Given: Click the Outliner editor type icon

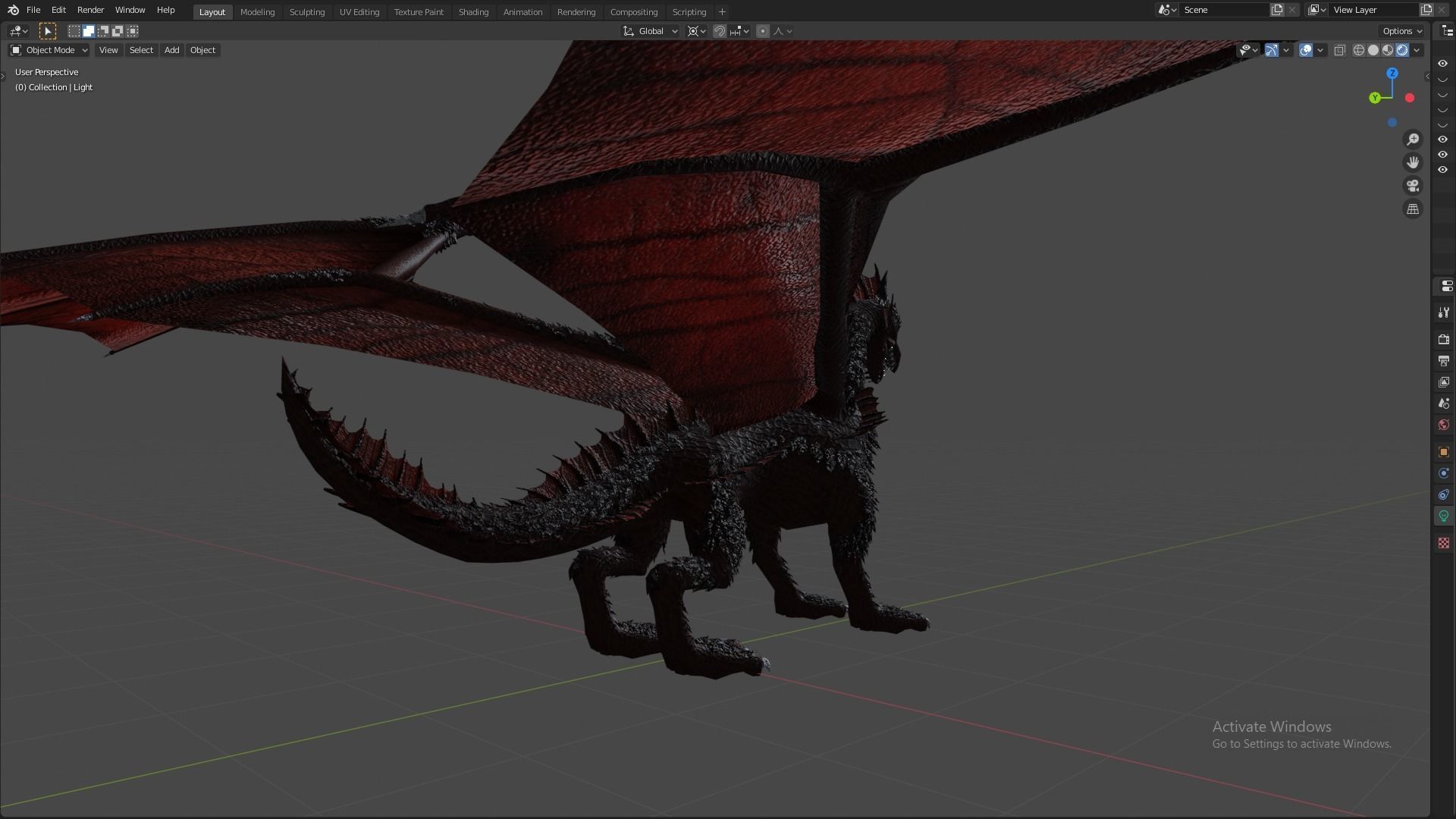Looking at the screenshot, I should [1447, 31].
